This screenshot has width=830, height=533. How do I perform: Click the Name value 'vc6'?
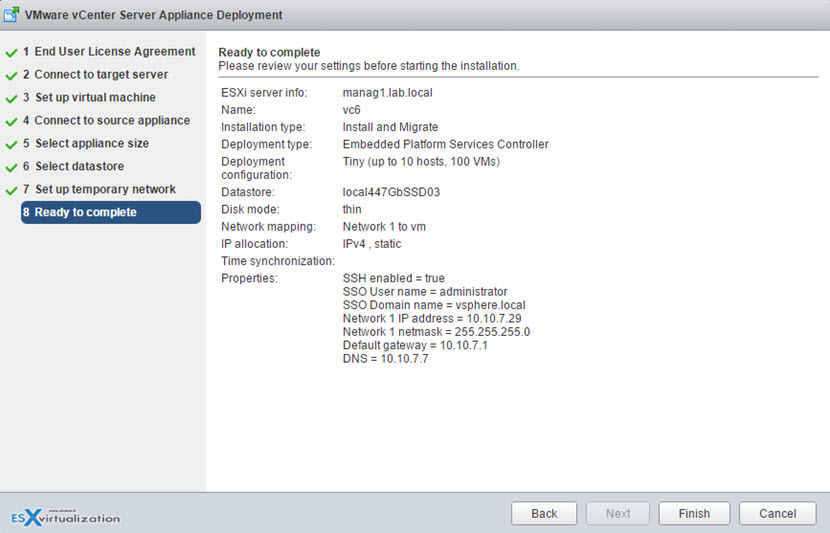(351, 110)
